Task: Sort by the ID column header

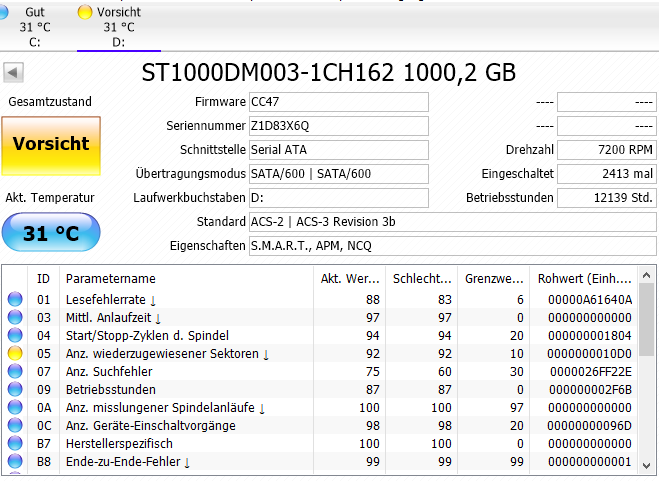Action: pyautogui.click(x=43, y=278)
